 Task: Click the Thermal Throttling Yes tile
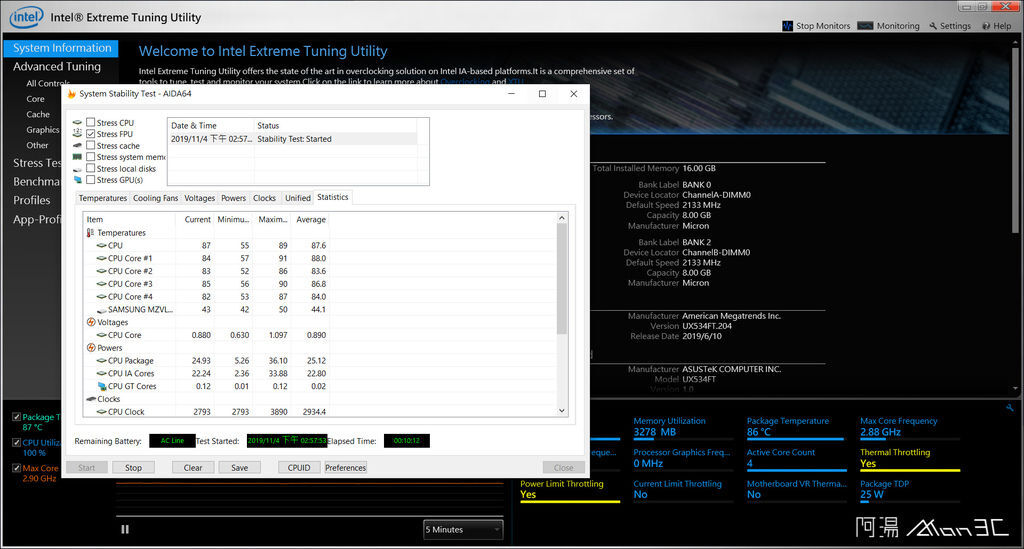910,458
